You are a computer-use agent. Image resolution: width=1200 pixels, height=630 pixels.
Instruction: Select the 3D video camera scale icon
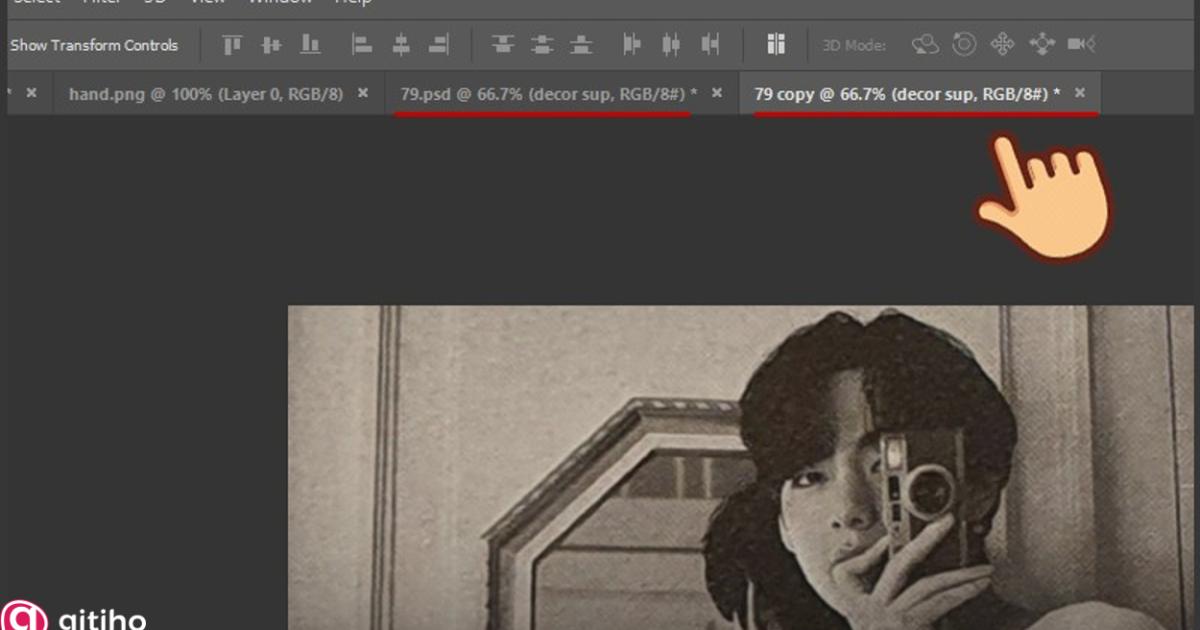(1080, 45)
